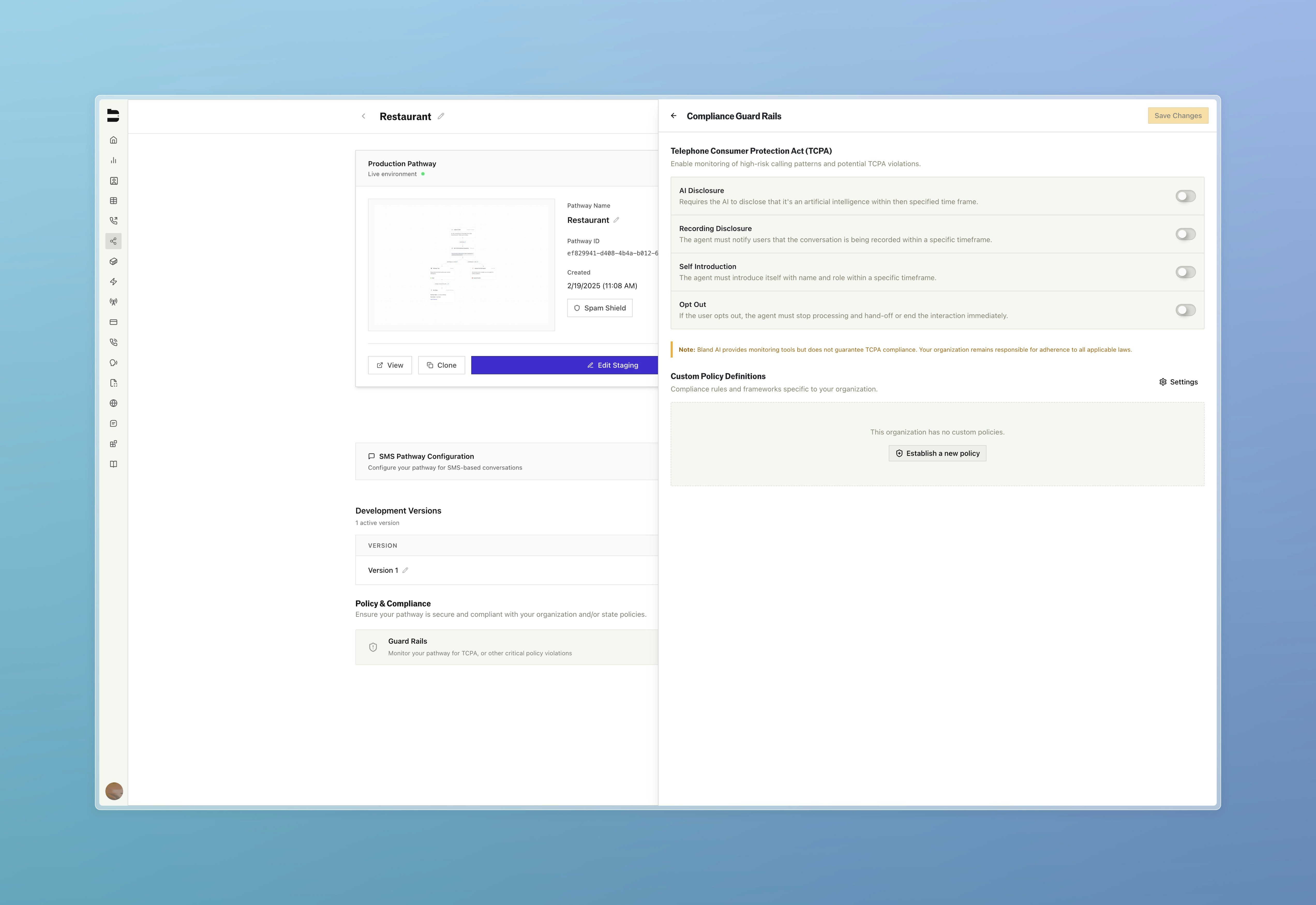Viewport: 1316px width, 905px height.
Task: Open the contacts sidebar icon
Action: [x=113, y=180]
